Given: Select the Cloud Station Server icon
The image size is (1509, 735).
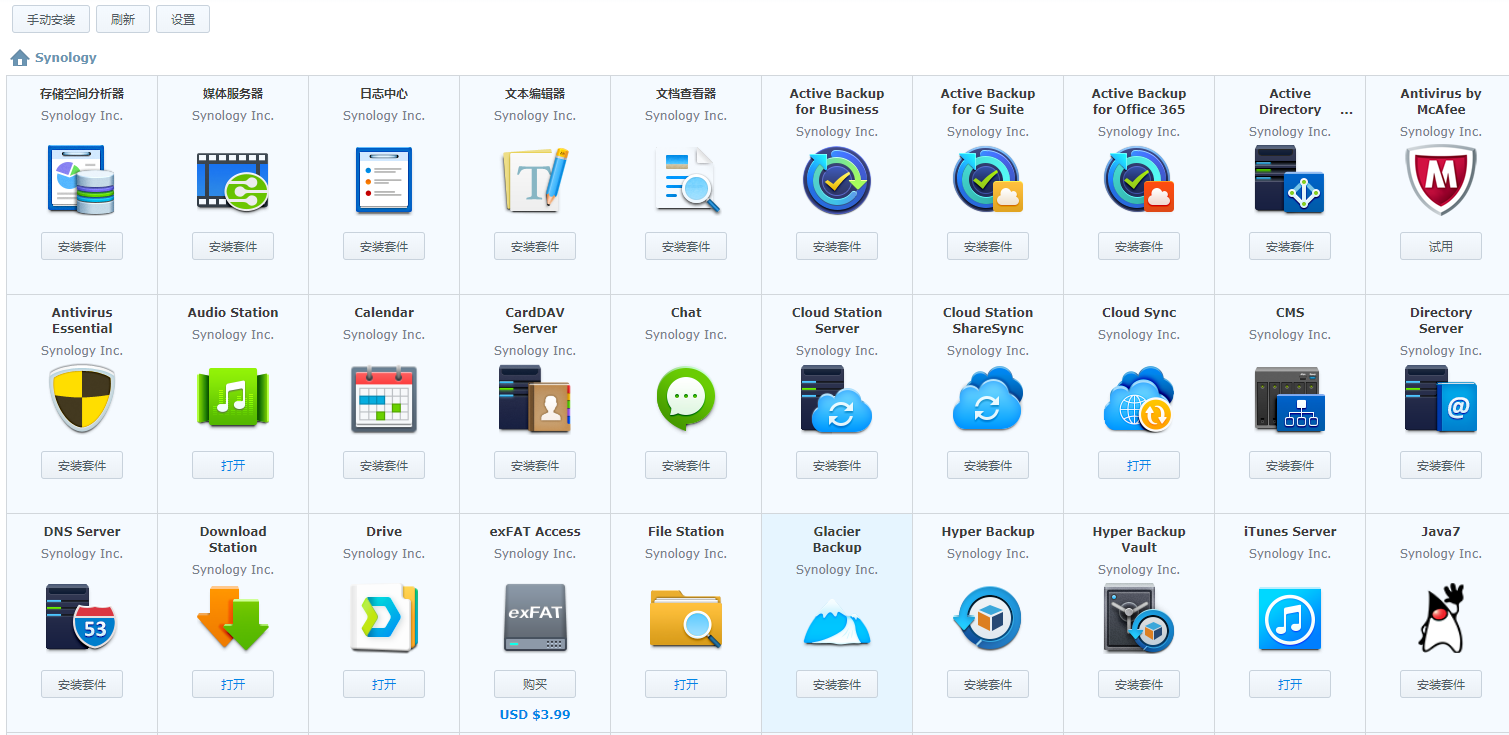Looking at the screenshot, I should click(837, 399).
